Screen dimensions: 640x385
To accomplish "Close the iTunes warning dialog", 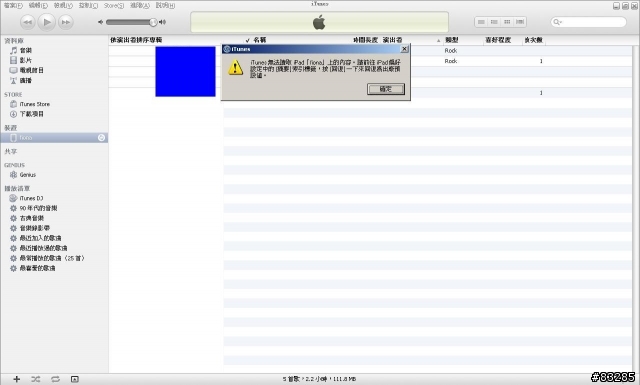I will pyautogui.click(x=404, y=49).
